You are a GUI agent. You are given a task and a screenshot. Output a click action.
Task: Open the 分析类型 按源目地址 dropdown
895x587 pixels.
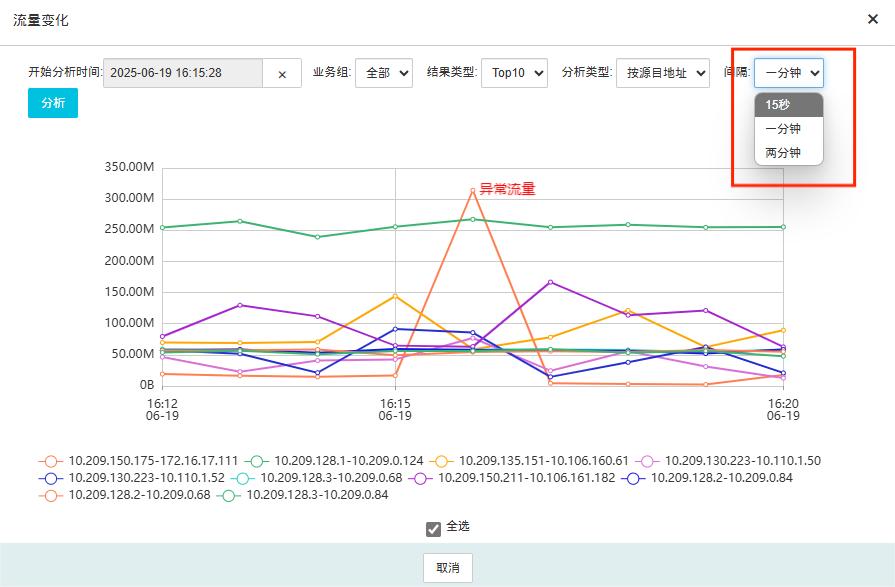[663, 73]
